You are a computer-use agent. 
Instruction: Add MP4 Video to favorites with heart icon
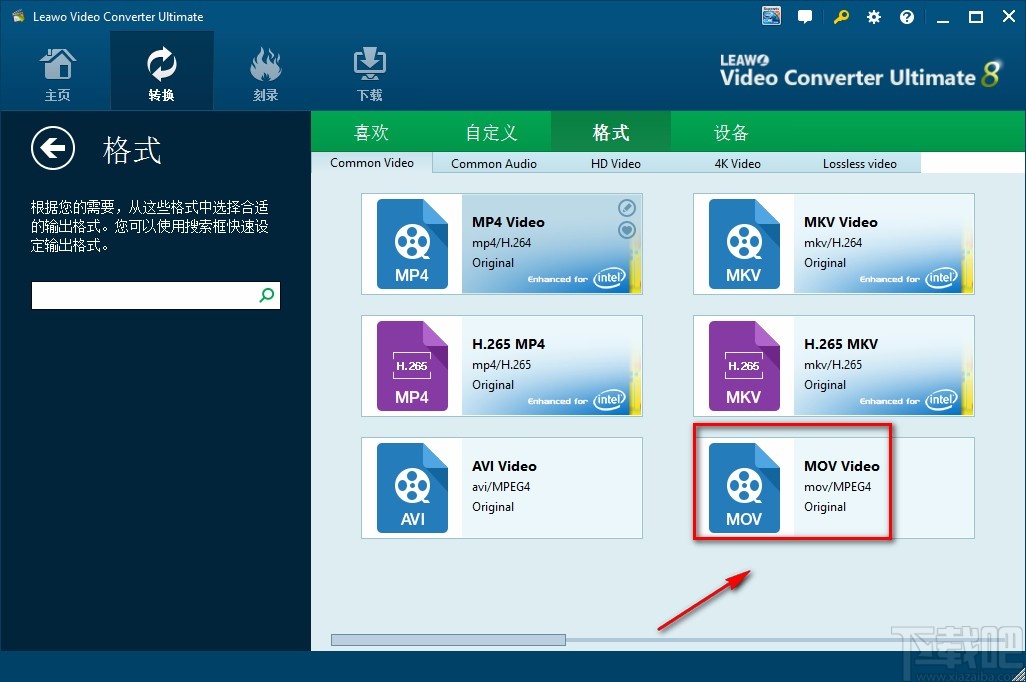627,230
